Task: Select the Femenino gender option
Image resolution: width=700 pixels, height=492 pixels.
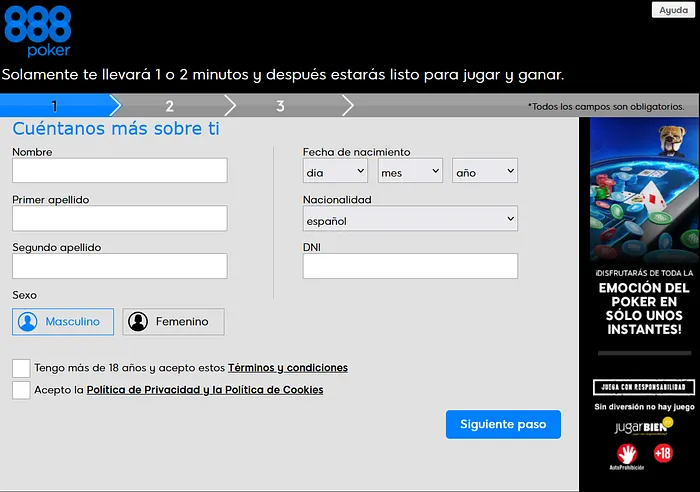Action: [x=173, y=322]
